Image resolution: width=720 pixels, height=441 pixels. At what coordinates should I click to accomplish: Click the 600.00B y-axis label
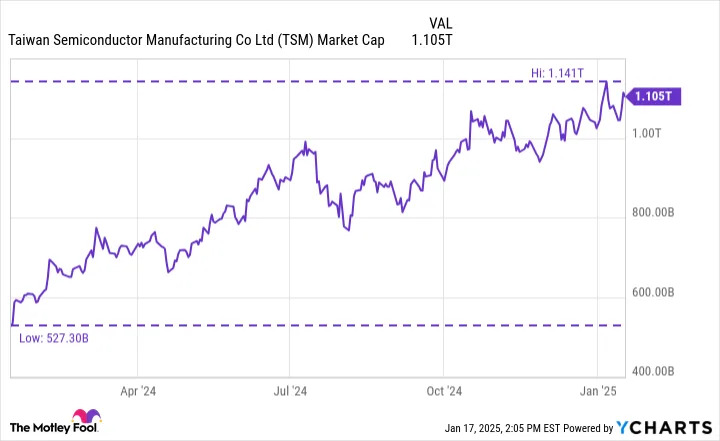(653, 292)
